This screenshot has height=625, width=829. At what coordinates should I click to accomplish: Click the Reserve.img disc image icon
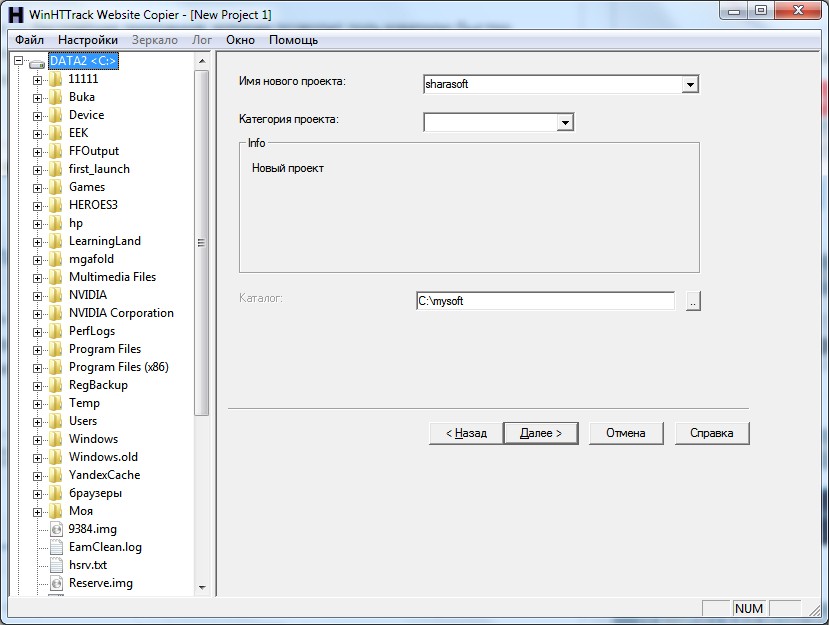tap(57, 583)
